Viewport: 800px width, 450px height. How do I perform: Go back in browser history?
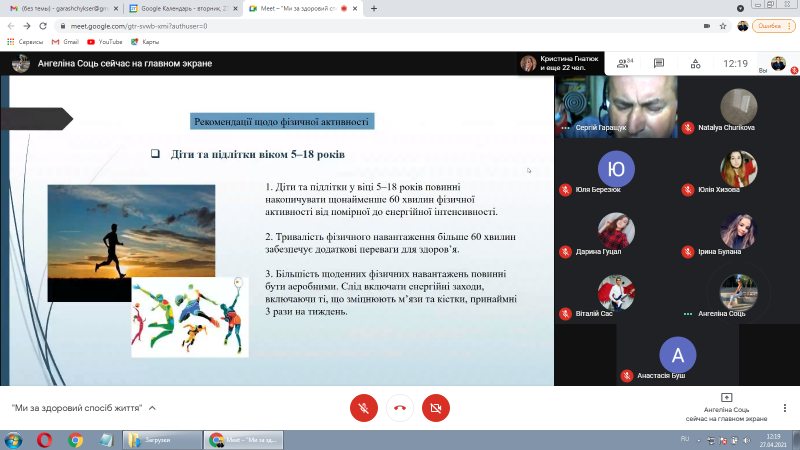(11, 26)
